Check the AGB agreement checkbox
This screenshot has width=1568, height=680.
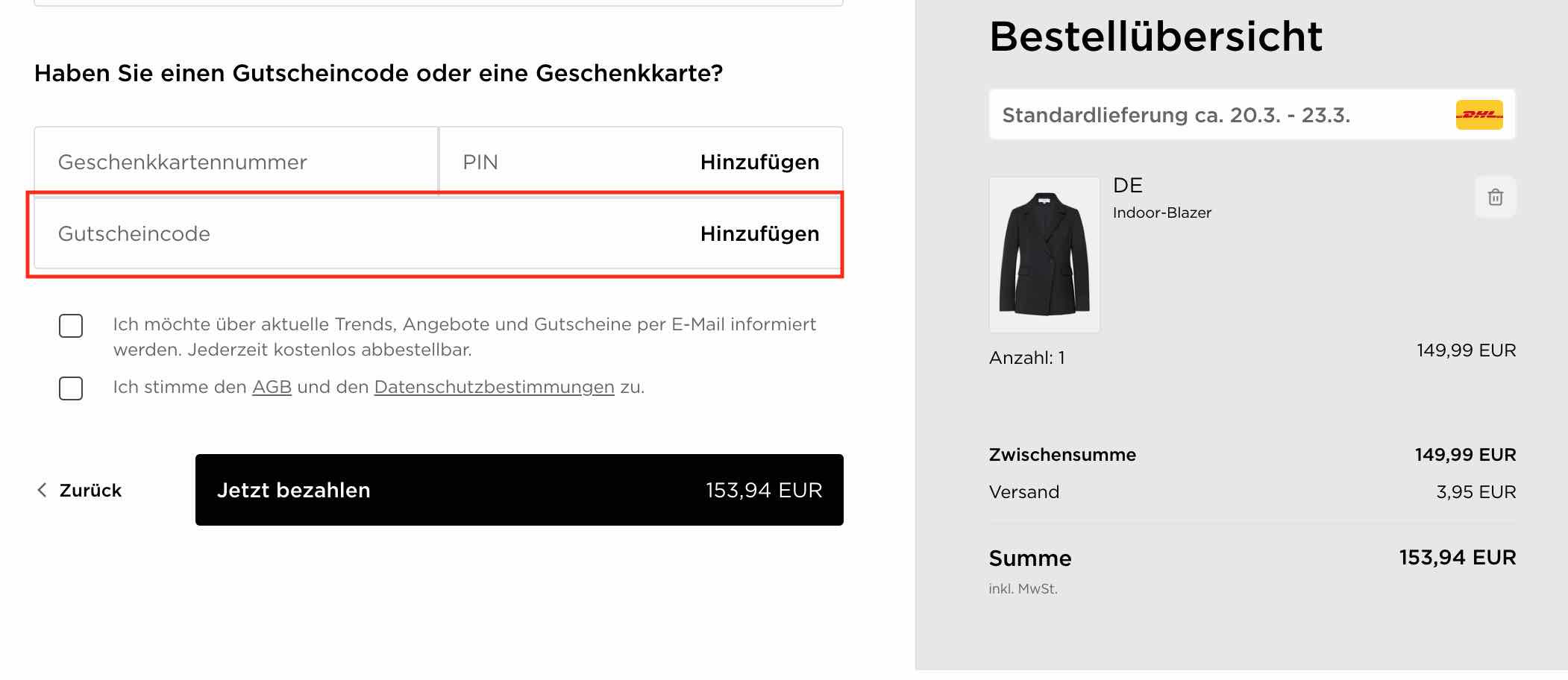click(x=70, y=387)
